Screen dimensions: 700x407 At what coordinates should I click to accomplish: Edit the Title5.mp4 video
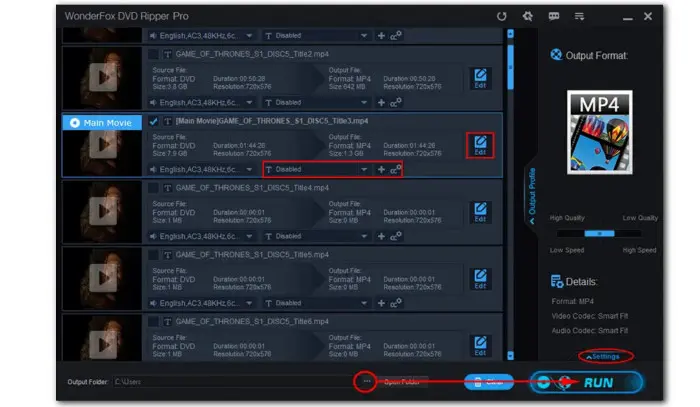pyautogui.click(x=480, y=279)
